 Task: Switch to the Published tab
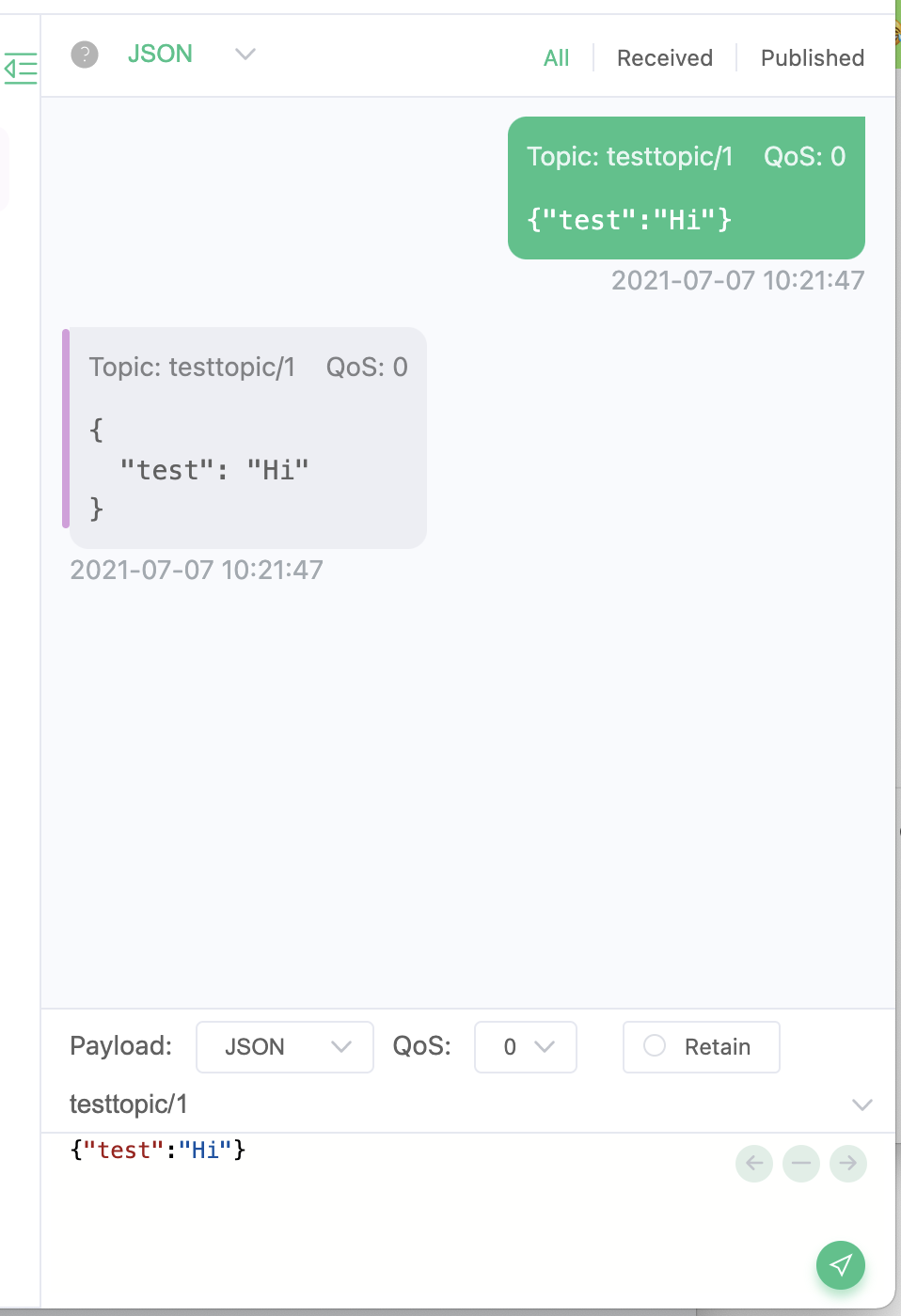(x=812, y=57)
